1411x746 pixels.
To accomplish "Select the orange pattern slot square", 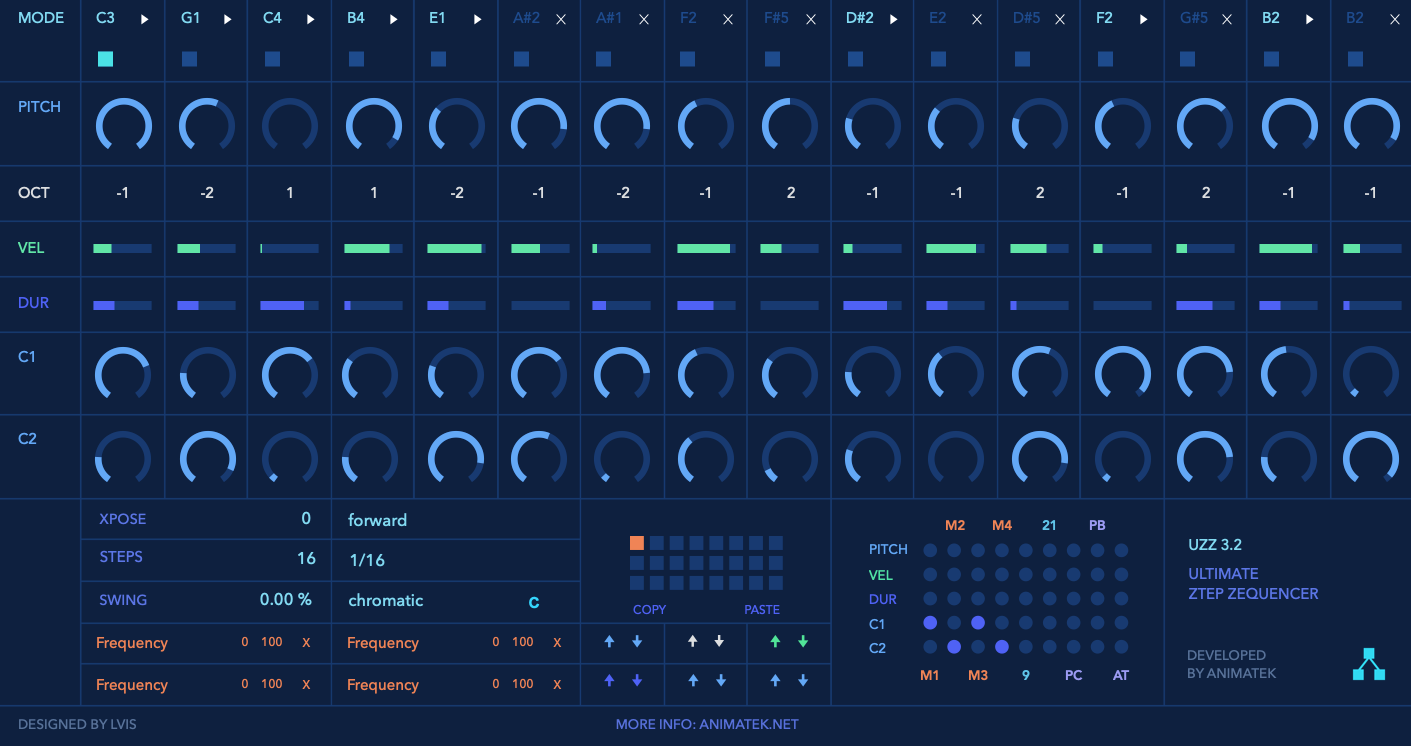I will 637,543.
